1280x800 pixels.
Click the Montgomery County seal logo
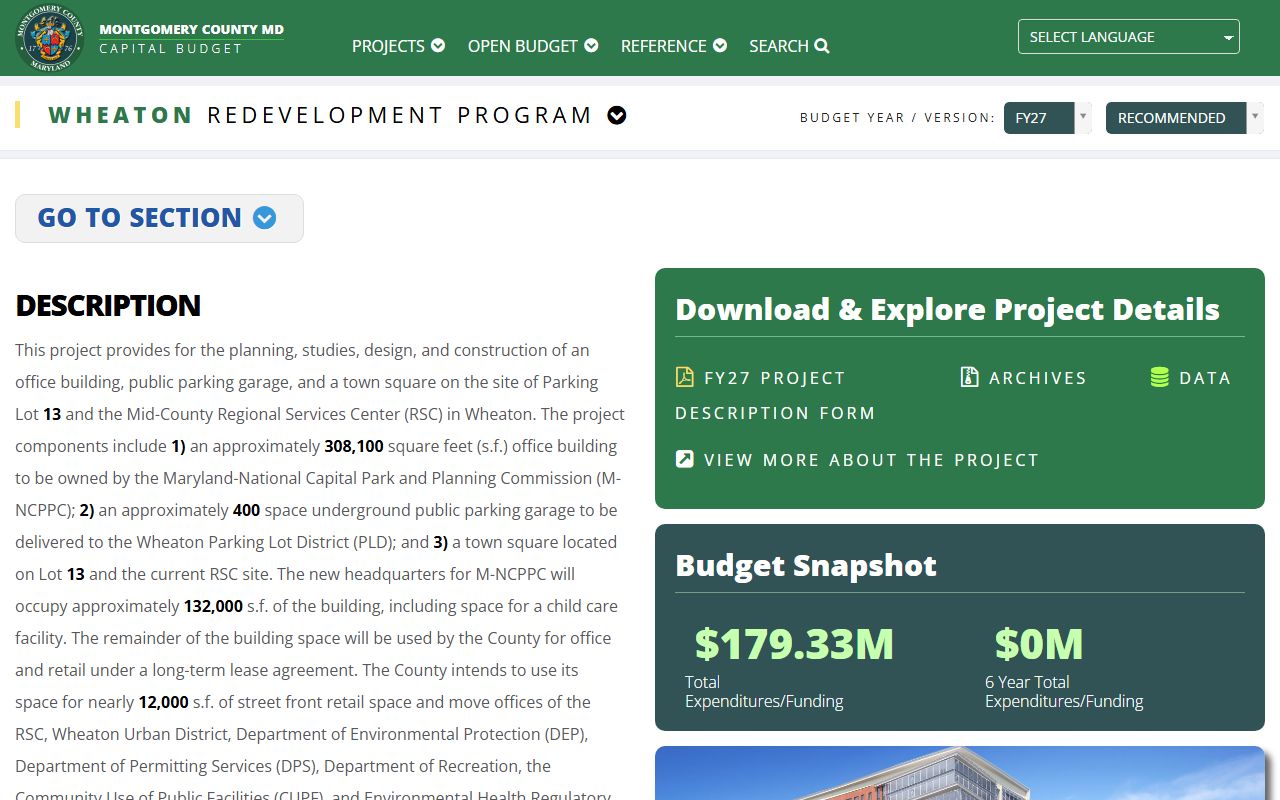(50, 37)
